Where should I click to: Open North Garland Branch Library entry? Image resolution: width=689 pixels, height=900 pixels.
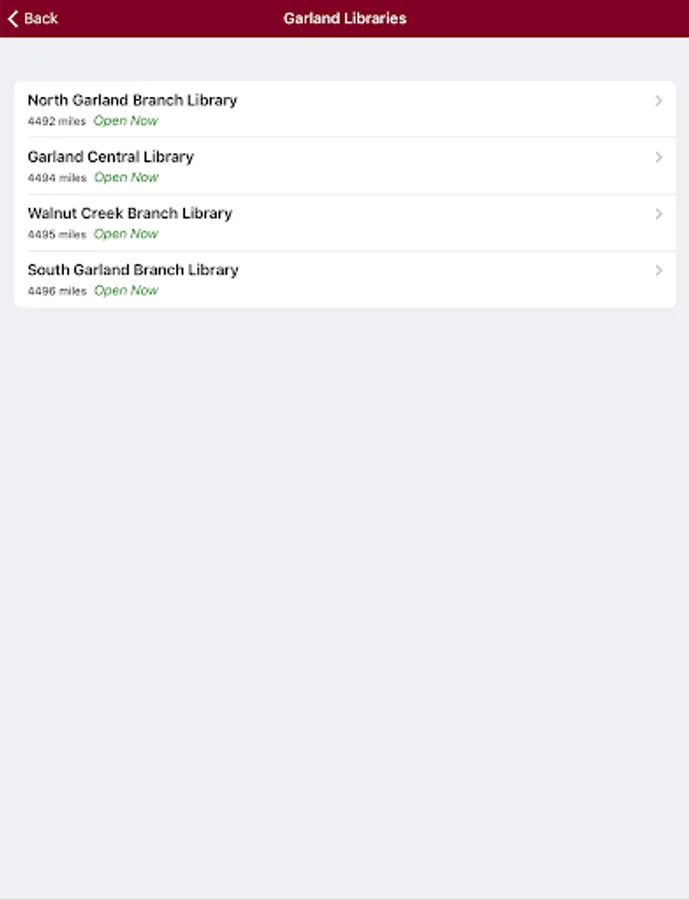pyautogui.click(x=344, y=109)
